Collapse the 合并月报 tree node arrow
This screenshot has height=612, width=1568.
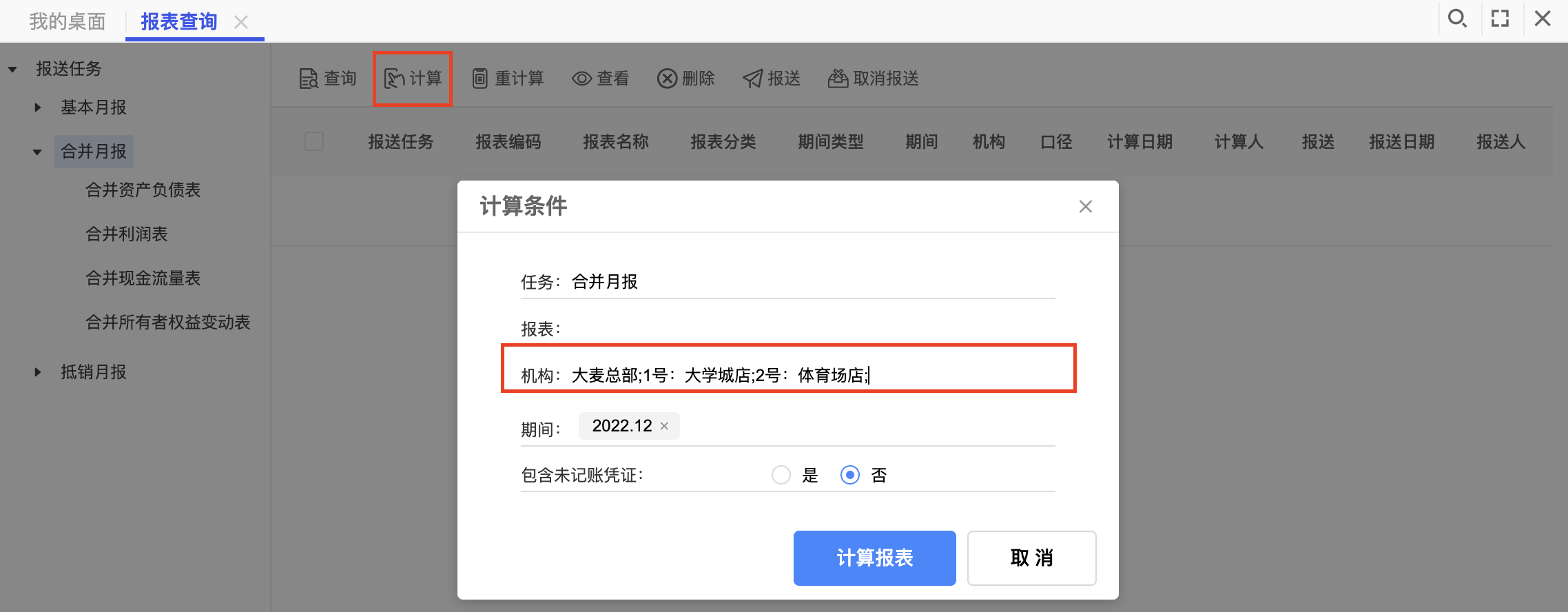coord(37,152)
